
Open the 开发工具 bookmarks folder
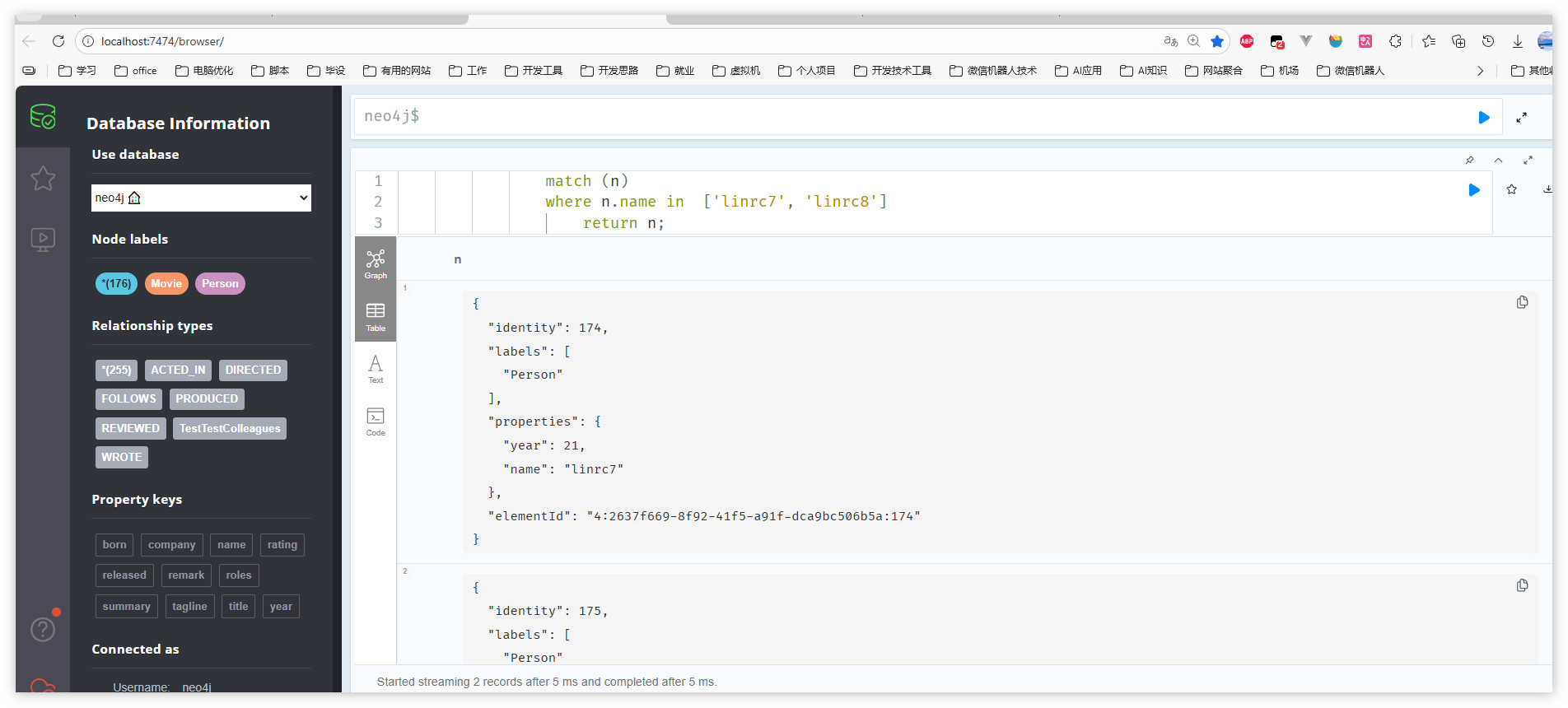click(x=534, y=71)
